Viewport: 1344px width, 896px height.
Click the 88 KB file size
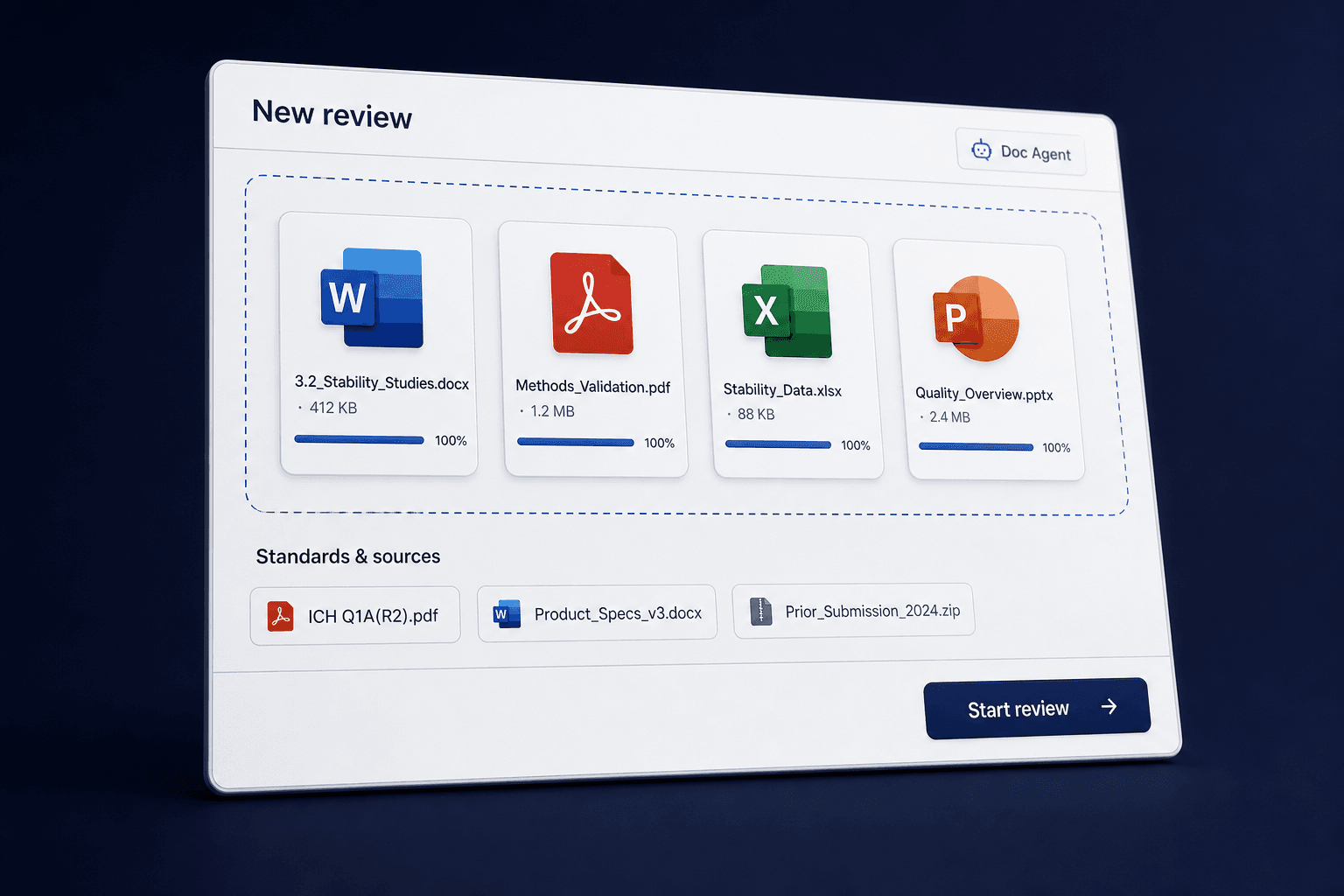click(756, 414)
